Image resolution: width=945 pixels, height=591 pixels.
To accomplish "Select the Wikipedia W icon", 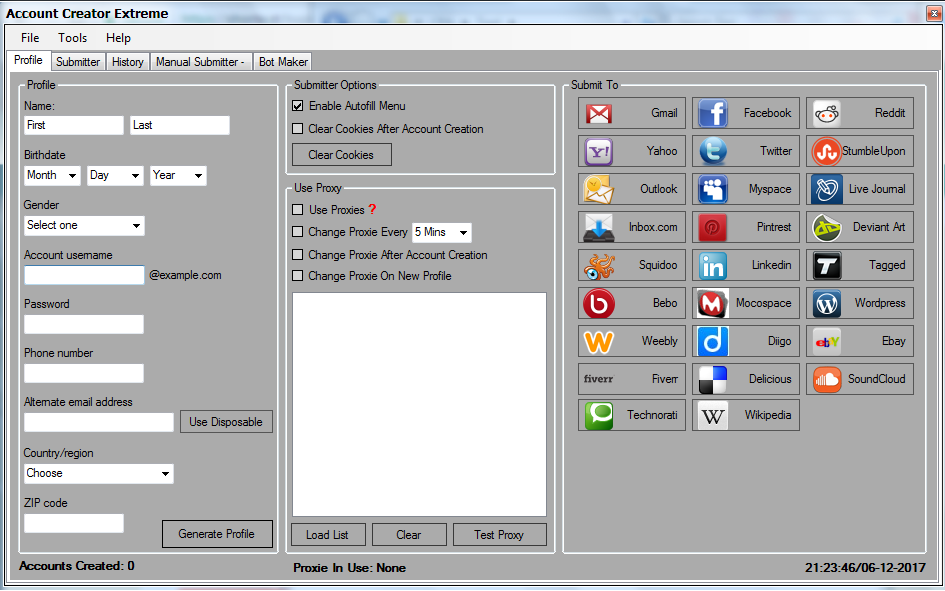I will [713, 415].
